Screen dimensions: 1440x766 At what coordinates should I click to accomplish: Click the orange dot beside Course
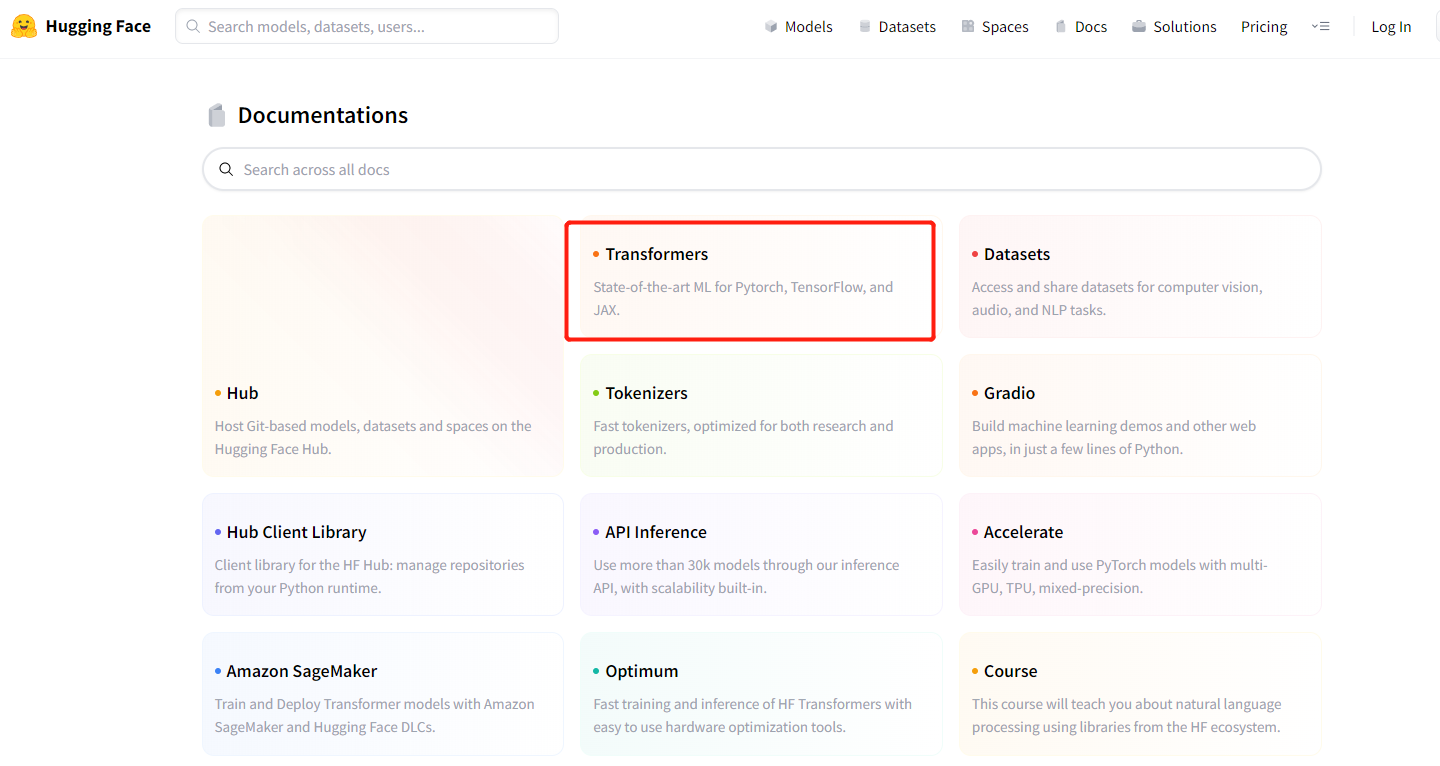tap(975, 671)
